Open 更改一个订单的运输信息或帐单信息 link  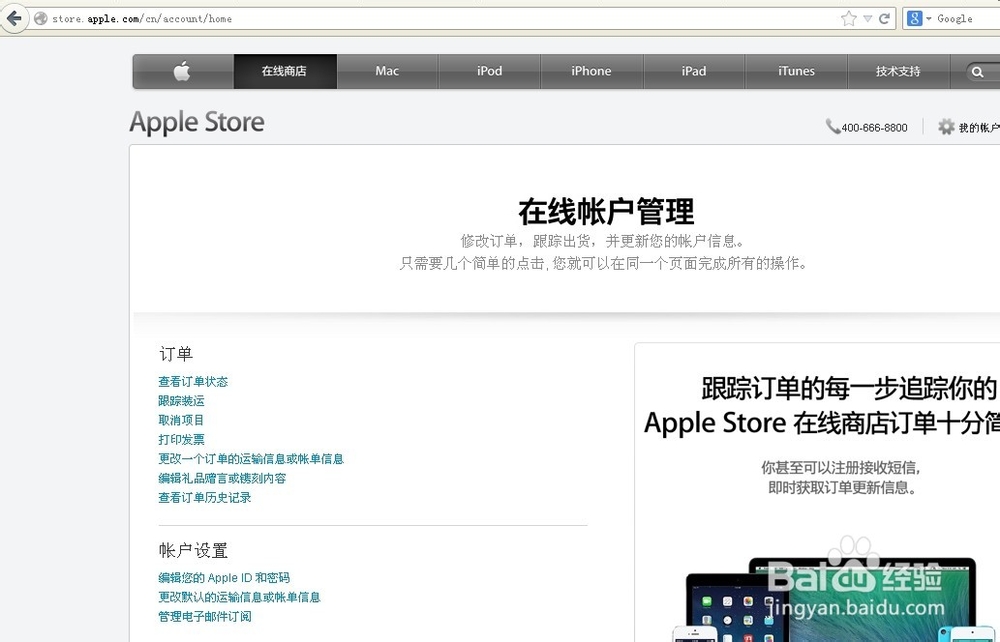coord(251,458)
